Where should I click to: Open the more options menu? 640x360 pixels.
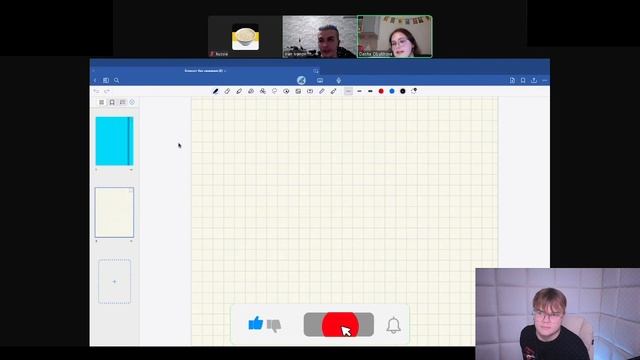pyautogui.click(x=544, y=80)
